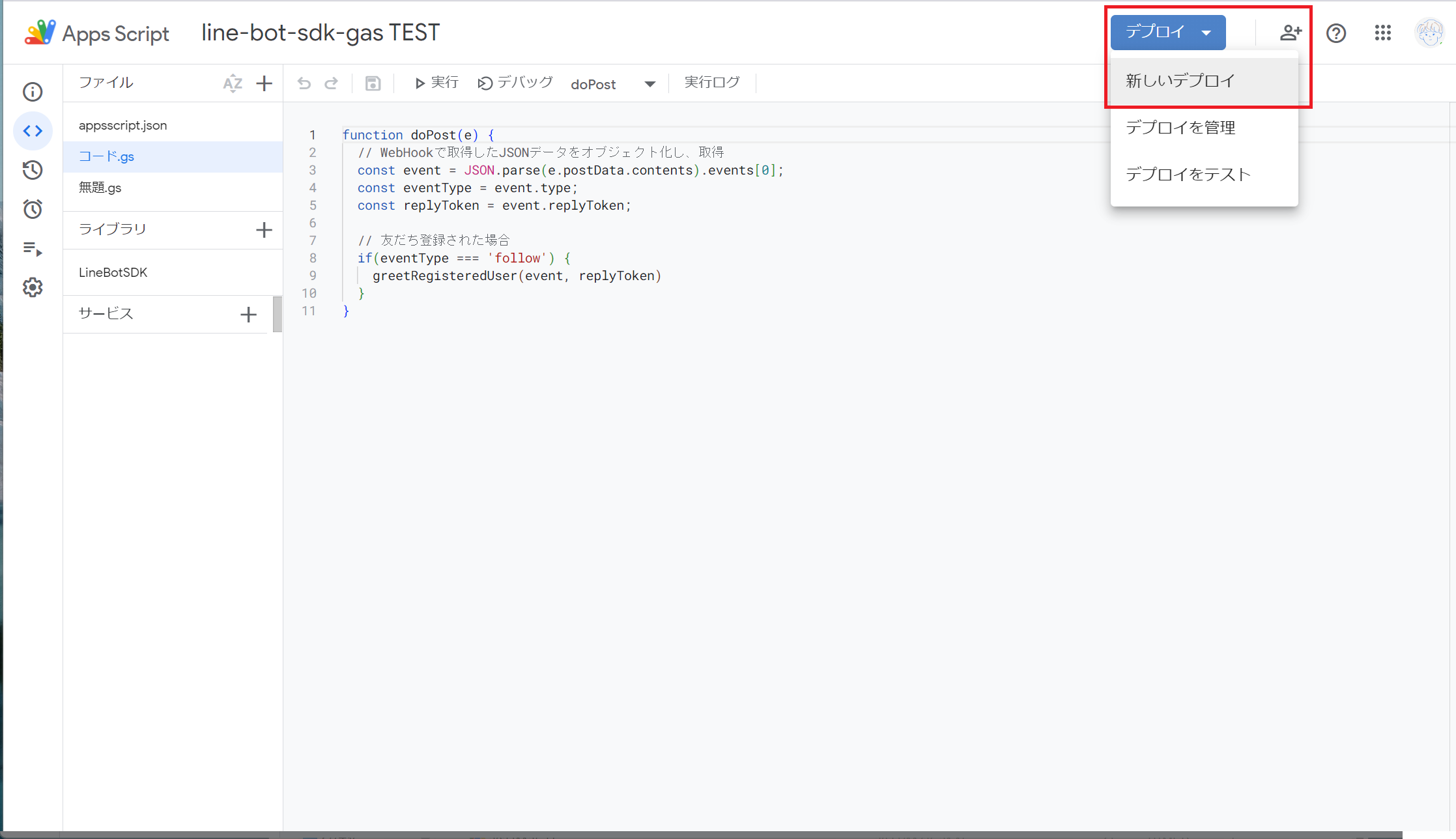Screen dimensions: 1456x839
Task: Open Project Settings gear icon
Action: (33, 287)
